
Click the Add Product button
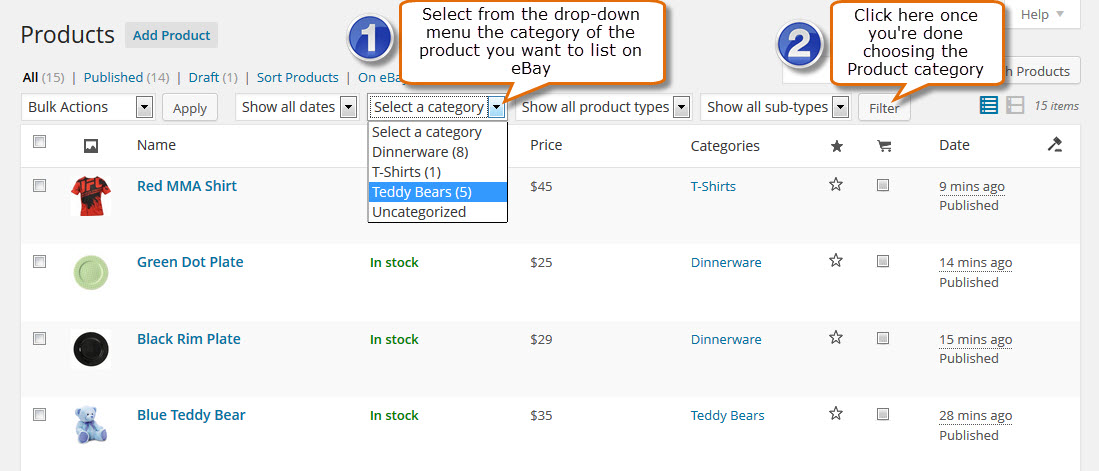[x=172, y=35]
